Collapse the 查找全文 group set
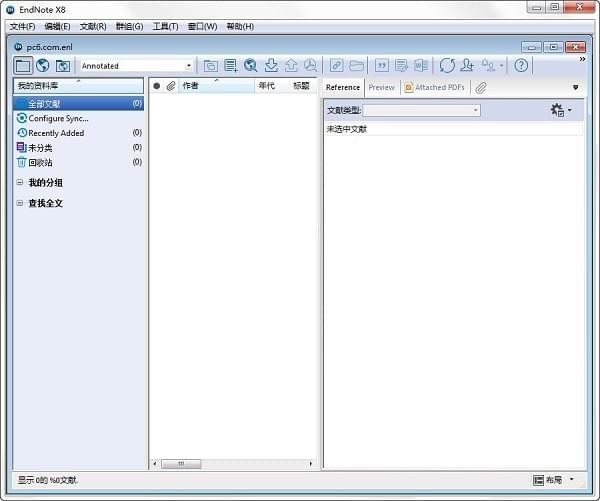This screenshot has height=501, width=600. (x=20, y=203)
